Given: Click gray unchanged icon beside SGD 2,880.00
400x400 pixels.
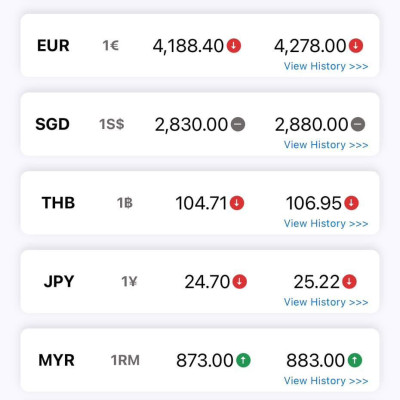Looking at the screenshot, I should point(358,124).
